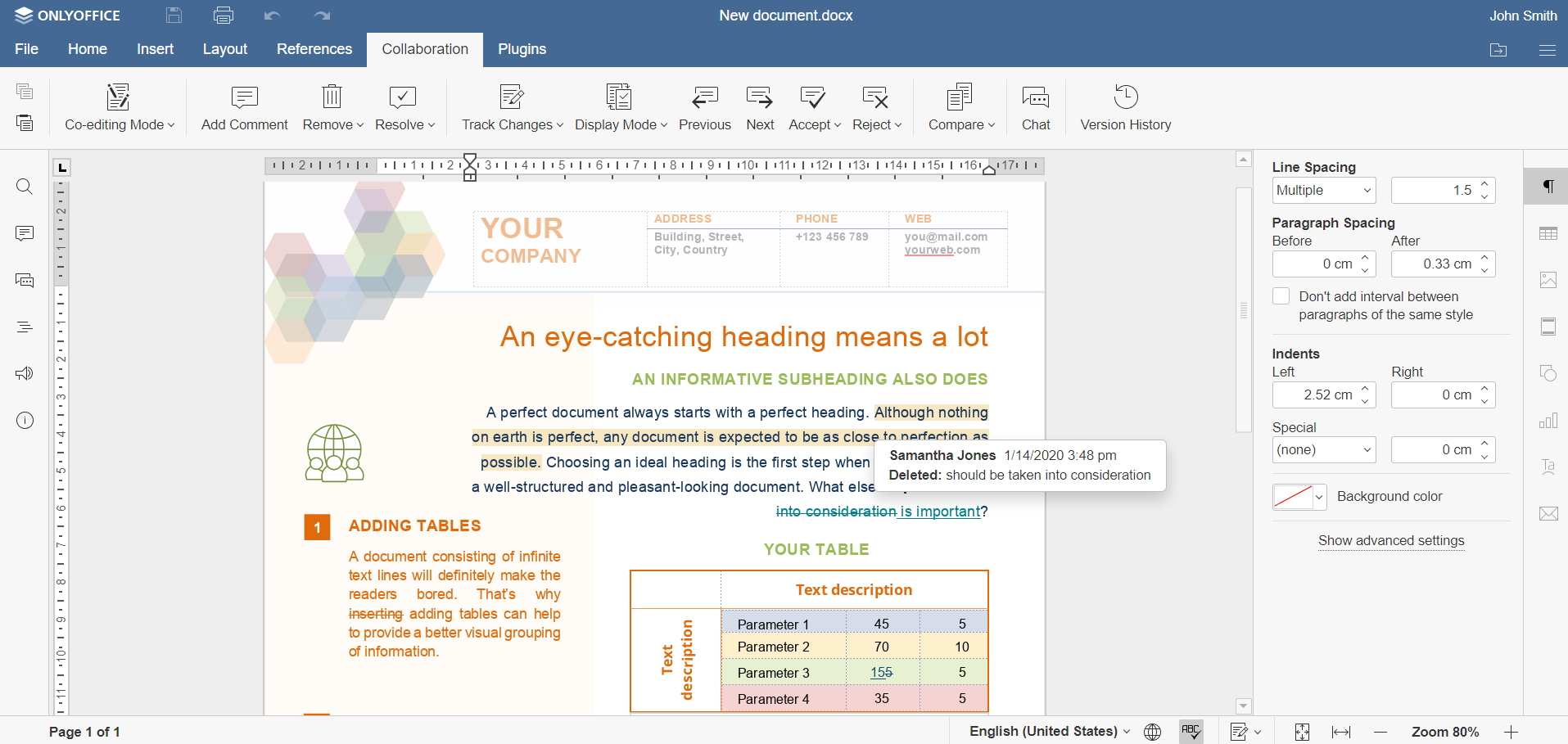1568x744 pixels.
Task: Open the Comments sidebar
Action: [x=25, y=233]
